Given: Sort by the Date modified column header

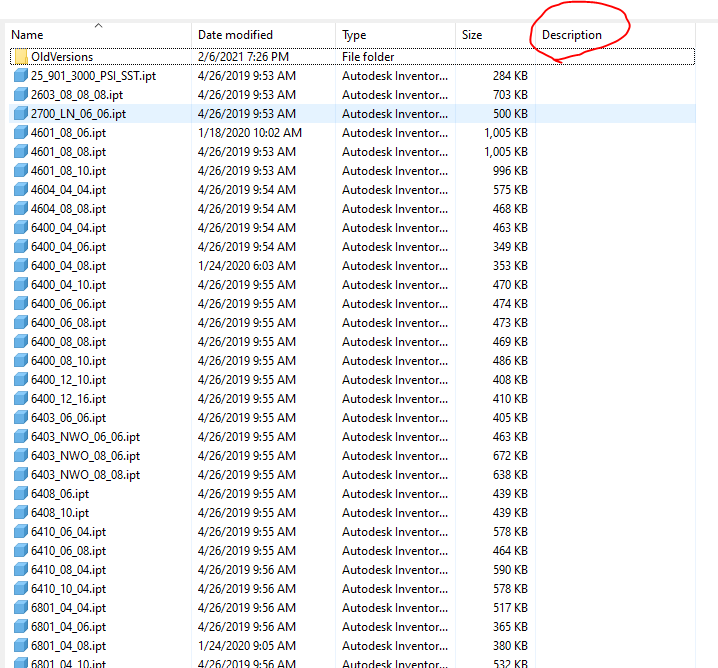Looking at the screenshot, I should pyautogui.click(x=235, y=35).
